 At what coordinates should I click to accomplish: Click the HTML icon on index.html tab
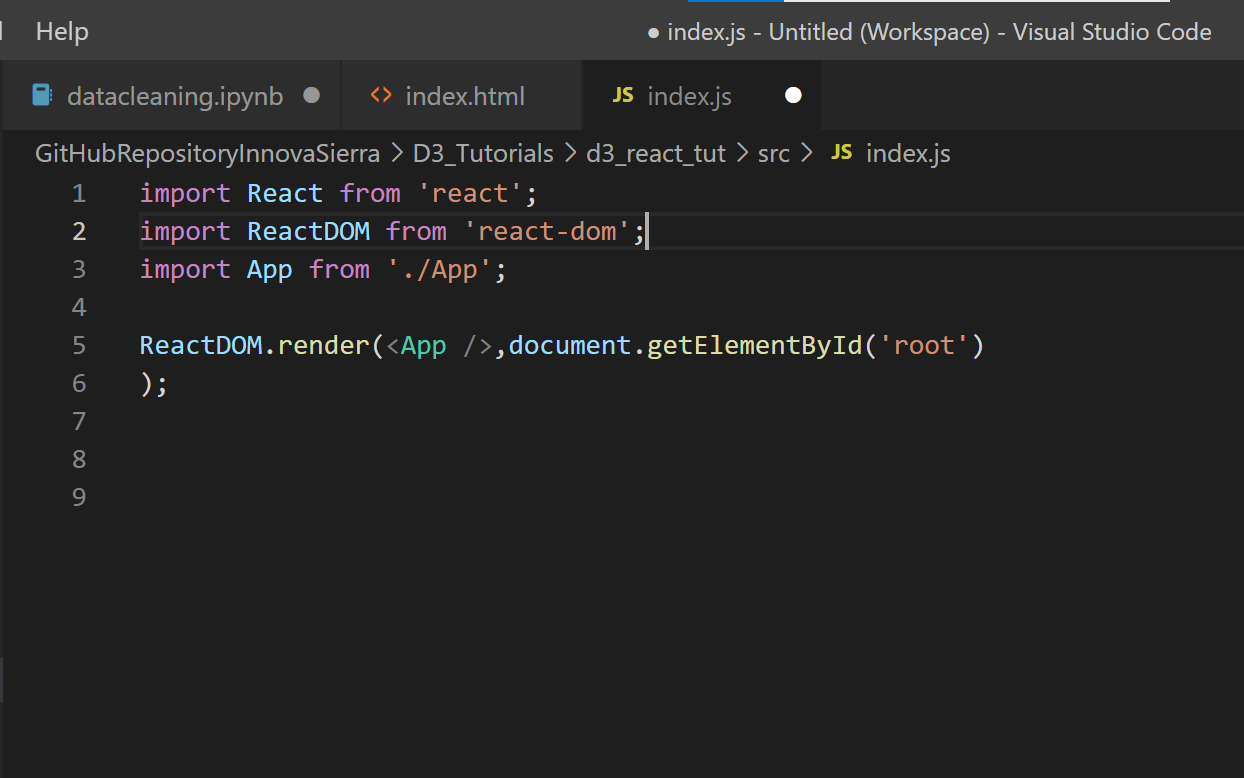pos(381,95)
